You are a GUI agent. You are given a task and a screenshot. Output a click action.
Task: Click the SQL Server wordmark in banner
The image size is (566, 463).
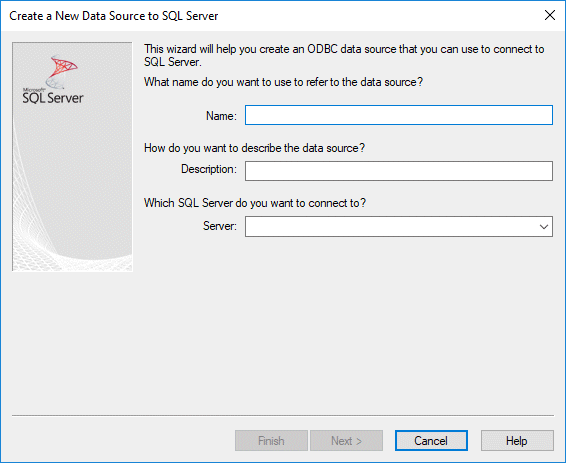tap(53, 98)
